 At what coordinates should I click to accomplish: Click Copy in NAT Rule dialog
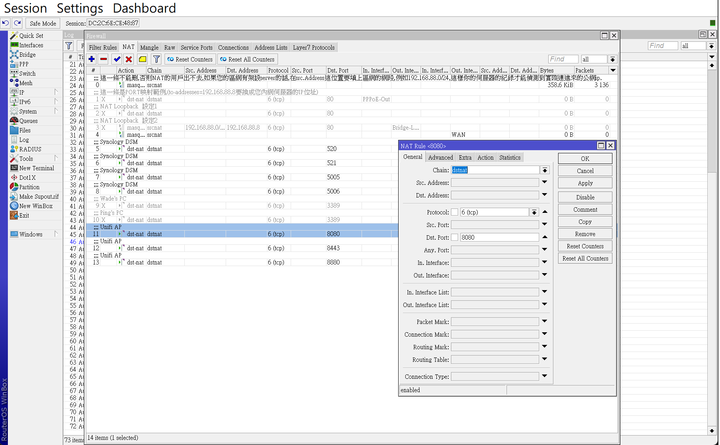585,221
